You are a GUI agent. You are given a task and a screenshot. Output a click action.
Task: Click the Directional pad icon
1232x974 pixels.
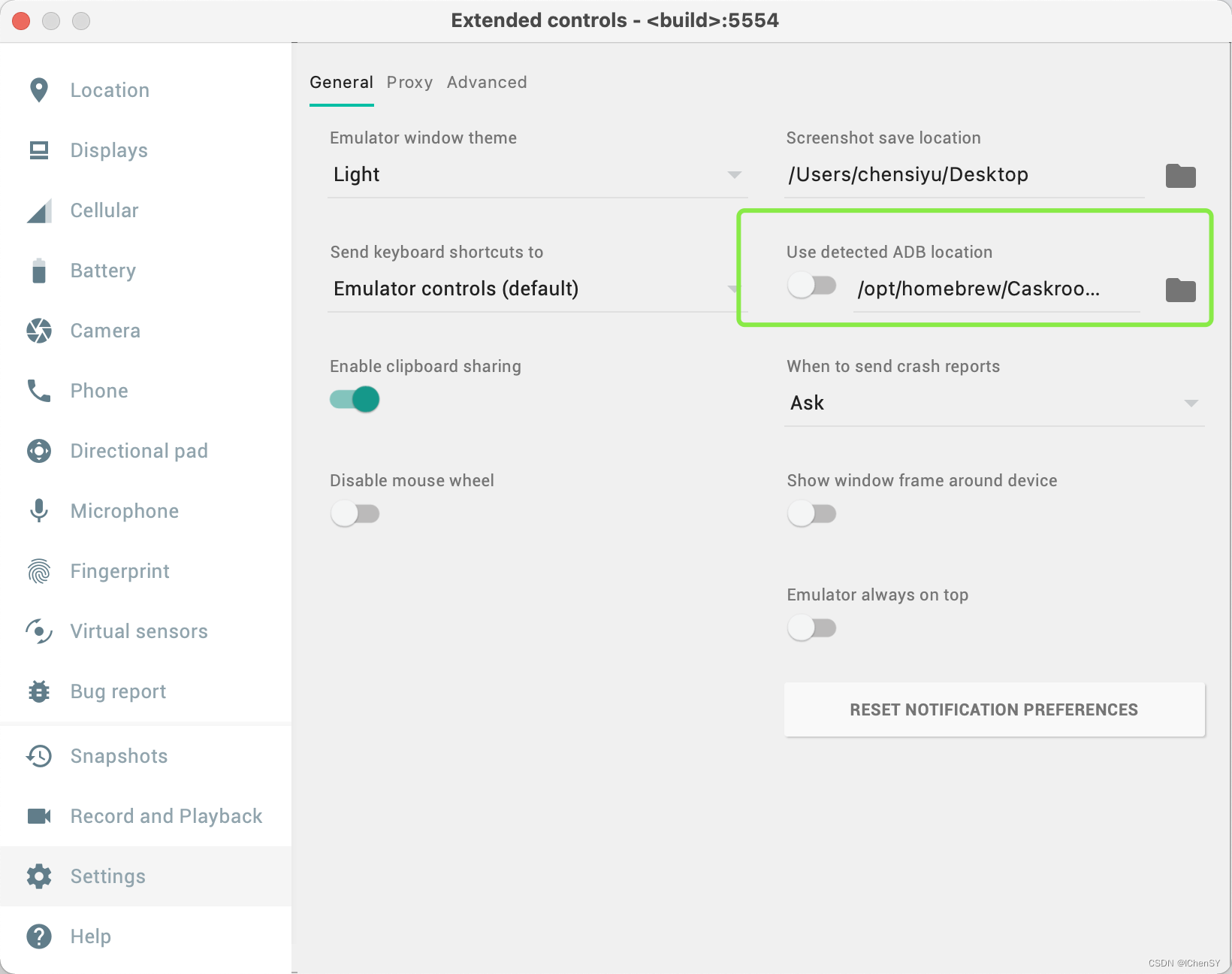coord(39,451)
